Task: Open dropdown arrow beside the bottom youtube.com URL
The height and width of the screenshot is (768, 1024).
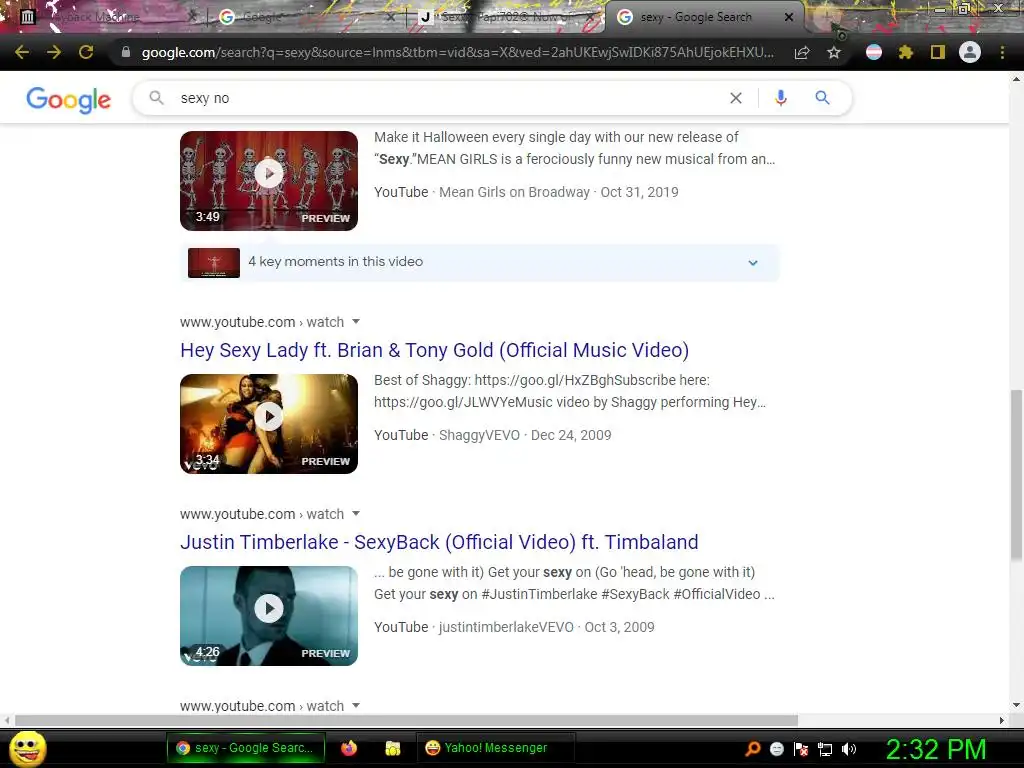Action: click(x=356, y=705)
